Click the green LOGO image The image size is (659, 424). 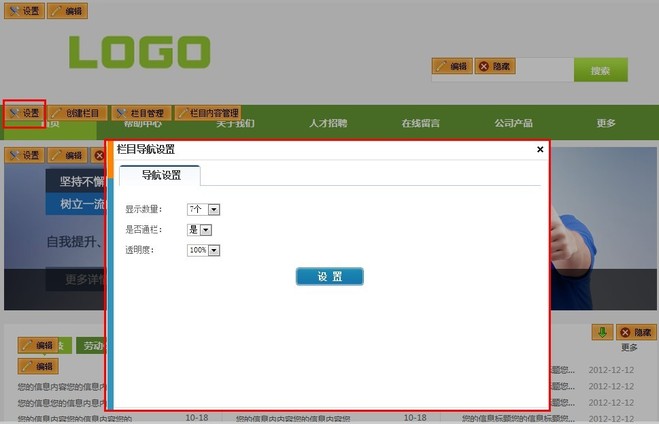click(x=139, y=52)
